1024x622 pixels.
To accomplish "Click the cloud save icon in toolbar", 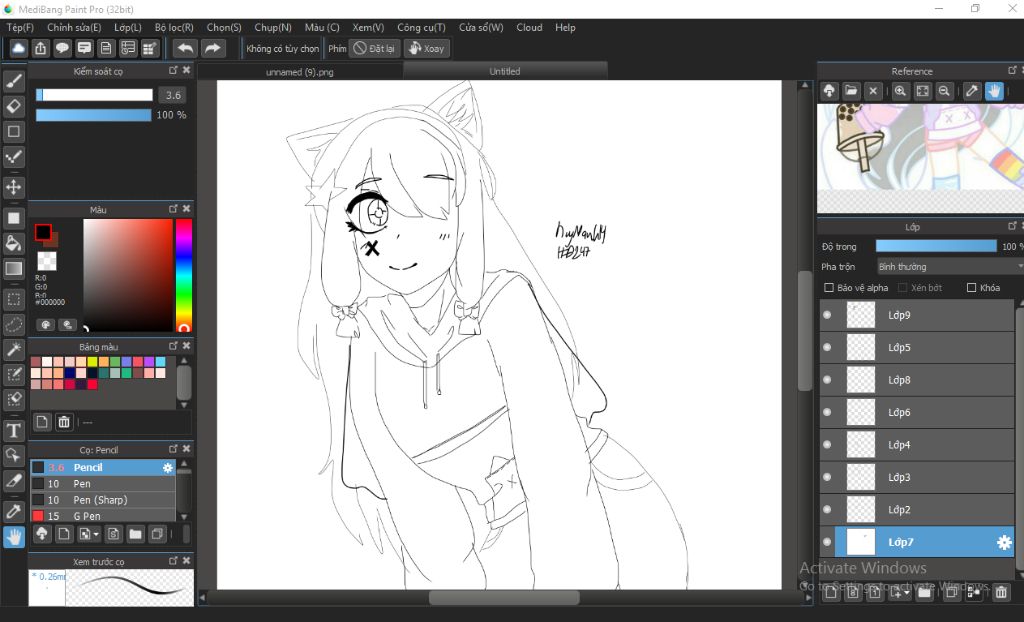I will 18,48.
